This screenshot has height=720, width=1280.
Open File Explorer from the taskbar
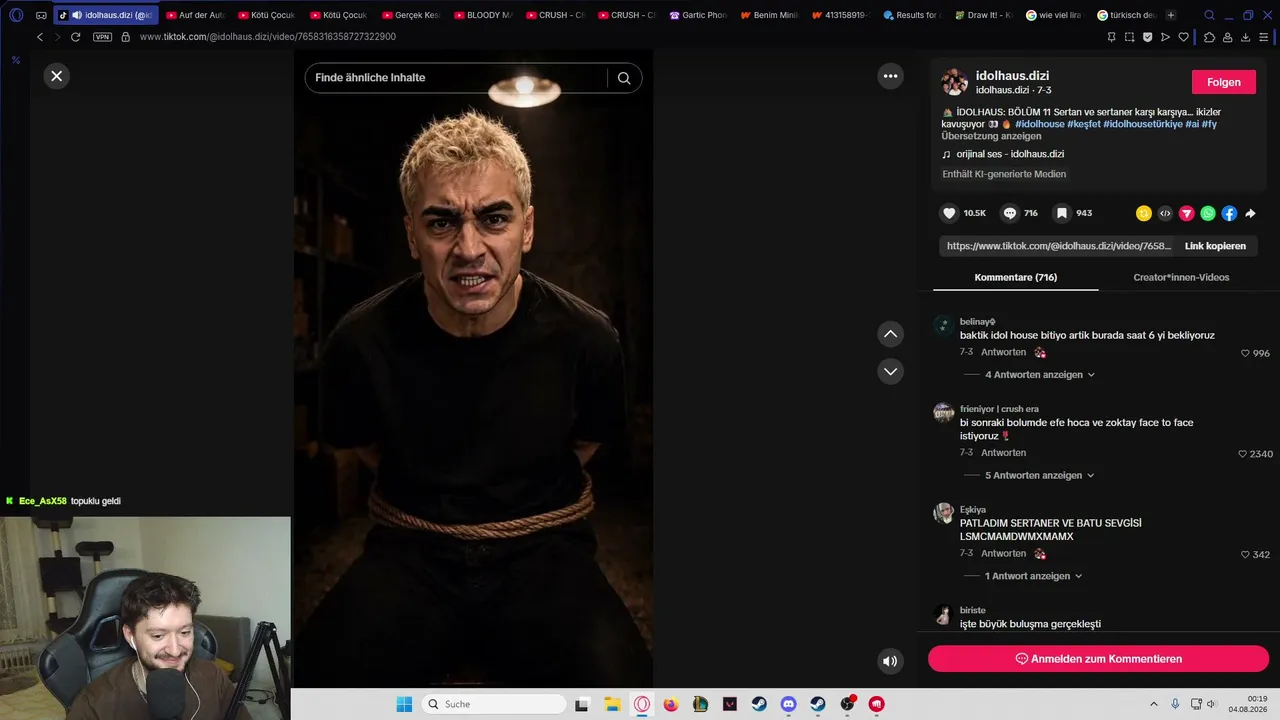coord(612,704)
